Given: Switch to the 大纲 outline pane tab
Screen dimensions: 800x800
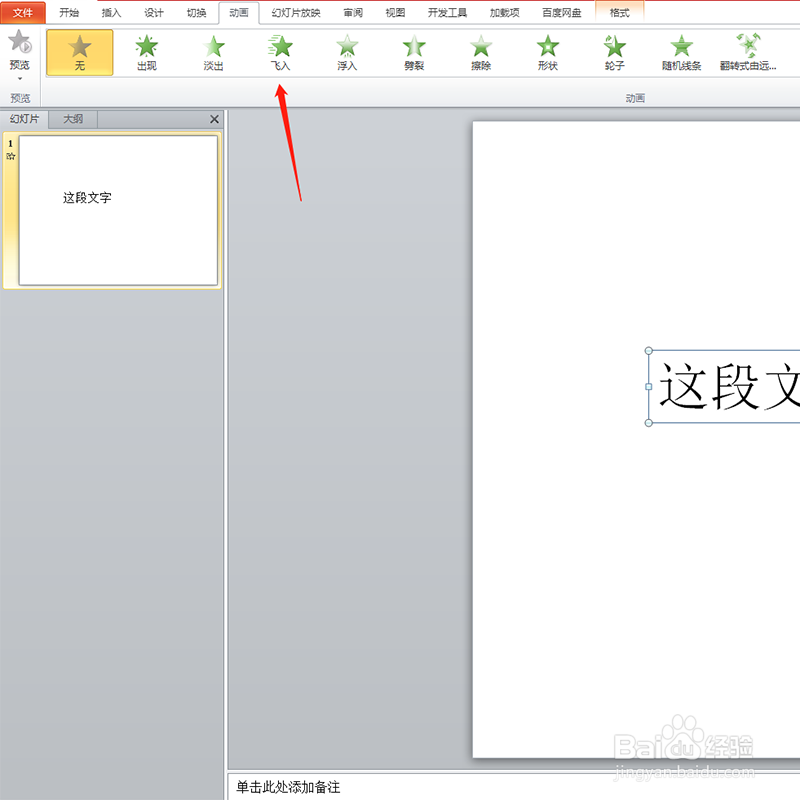Looking at the screenshot, I should tap(73, 119).
